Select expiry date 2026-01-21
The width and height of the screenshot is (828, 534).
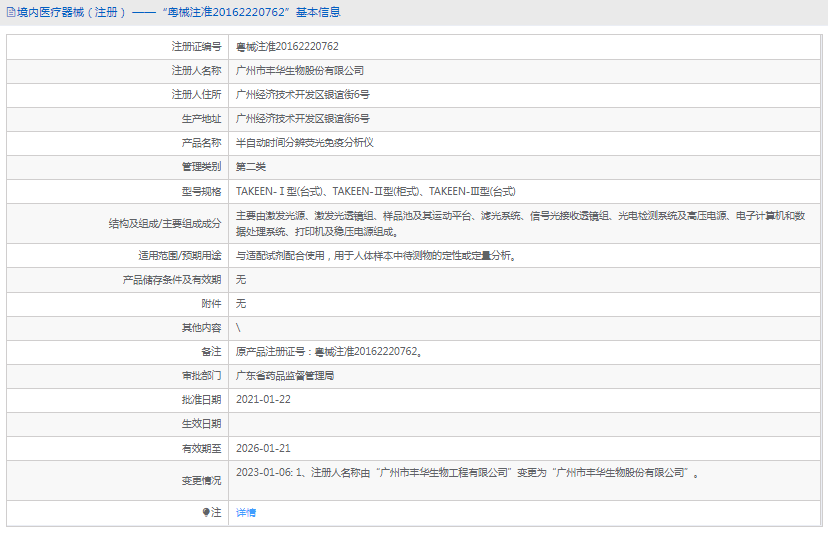263,448
